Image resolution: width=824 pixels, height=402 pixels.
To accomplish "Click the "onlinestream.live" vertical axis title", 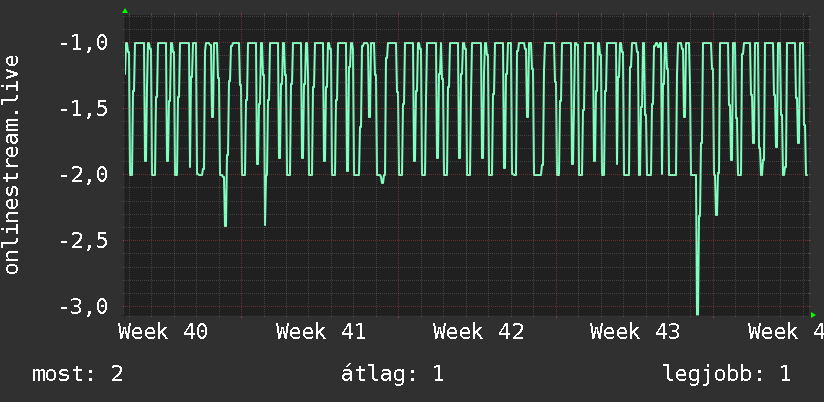I will [11, 164].
